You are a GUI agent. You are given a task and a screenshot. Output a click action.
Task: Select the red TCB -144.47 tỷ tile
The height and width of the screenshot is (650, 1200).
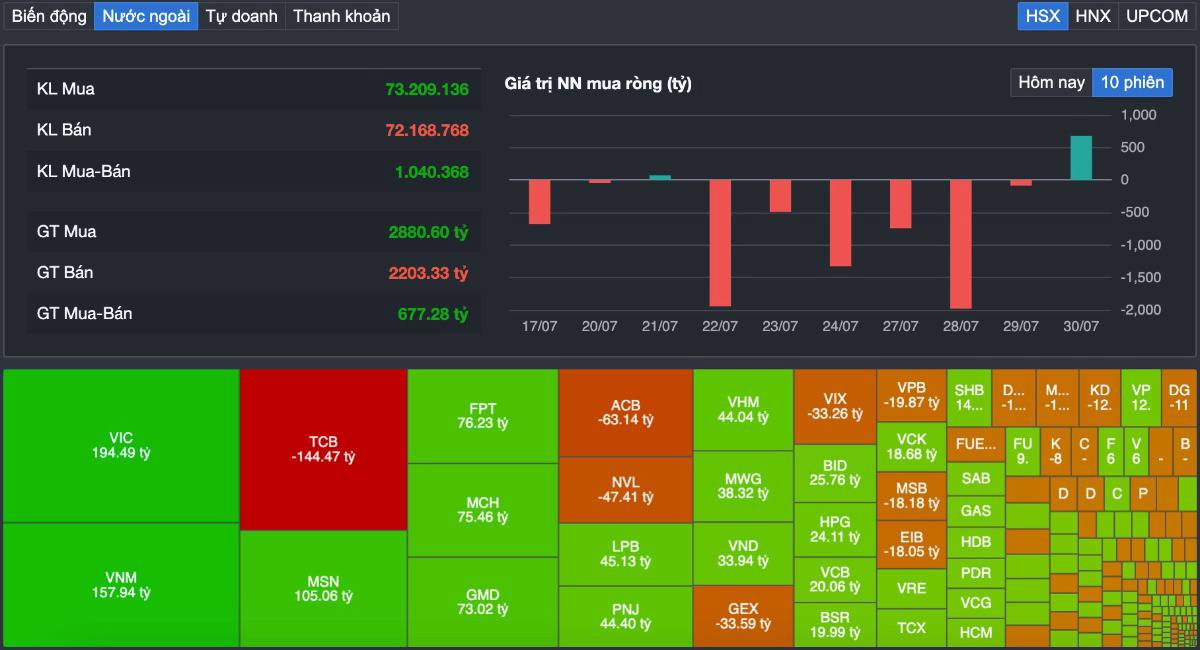click(324, 449)
